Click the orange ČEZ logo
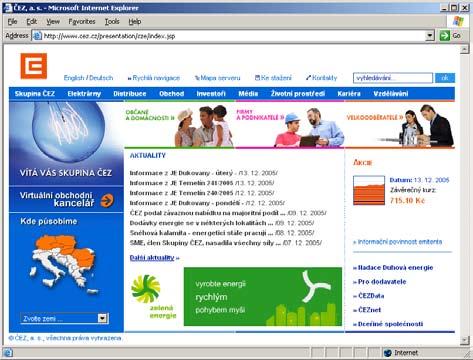Image resolution: width=473 pixels, height=360 pixels. tap(34, 66)
